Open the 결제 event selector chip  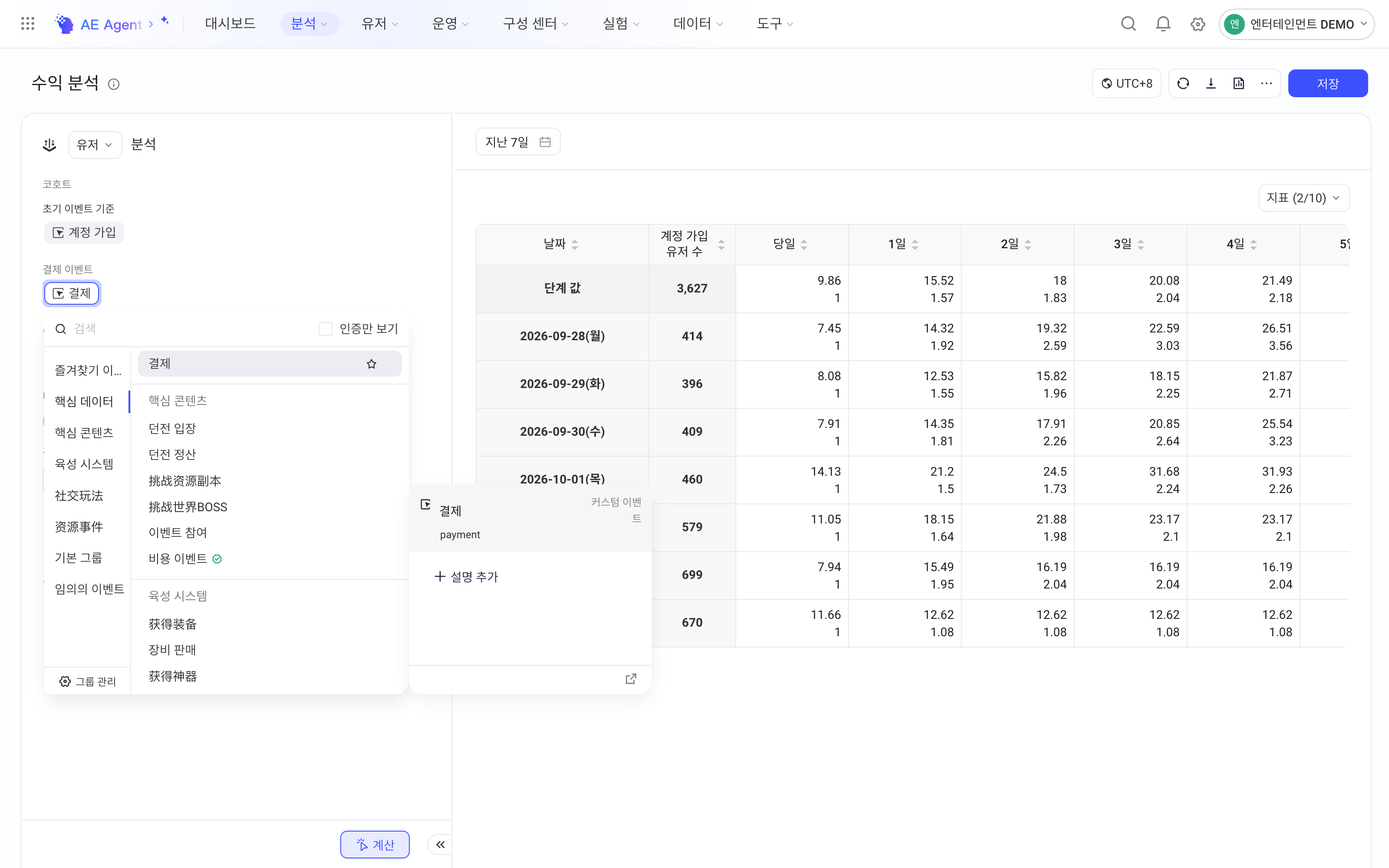point(72,293)
